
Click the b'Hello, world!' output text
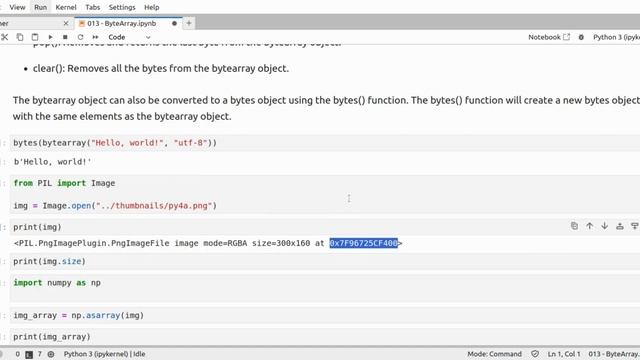coord(52,162)
